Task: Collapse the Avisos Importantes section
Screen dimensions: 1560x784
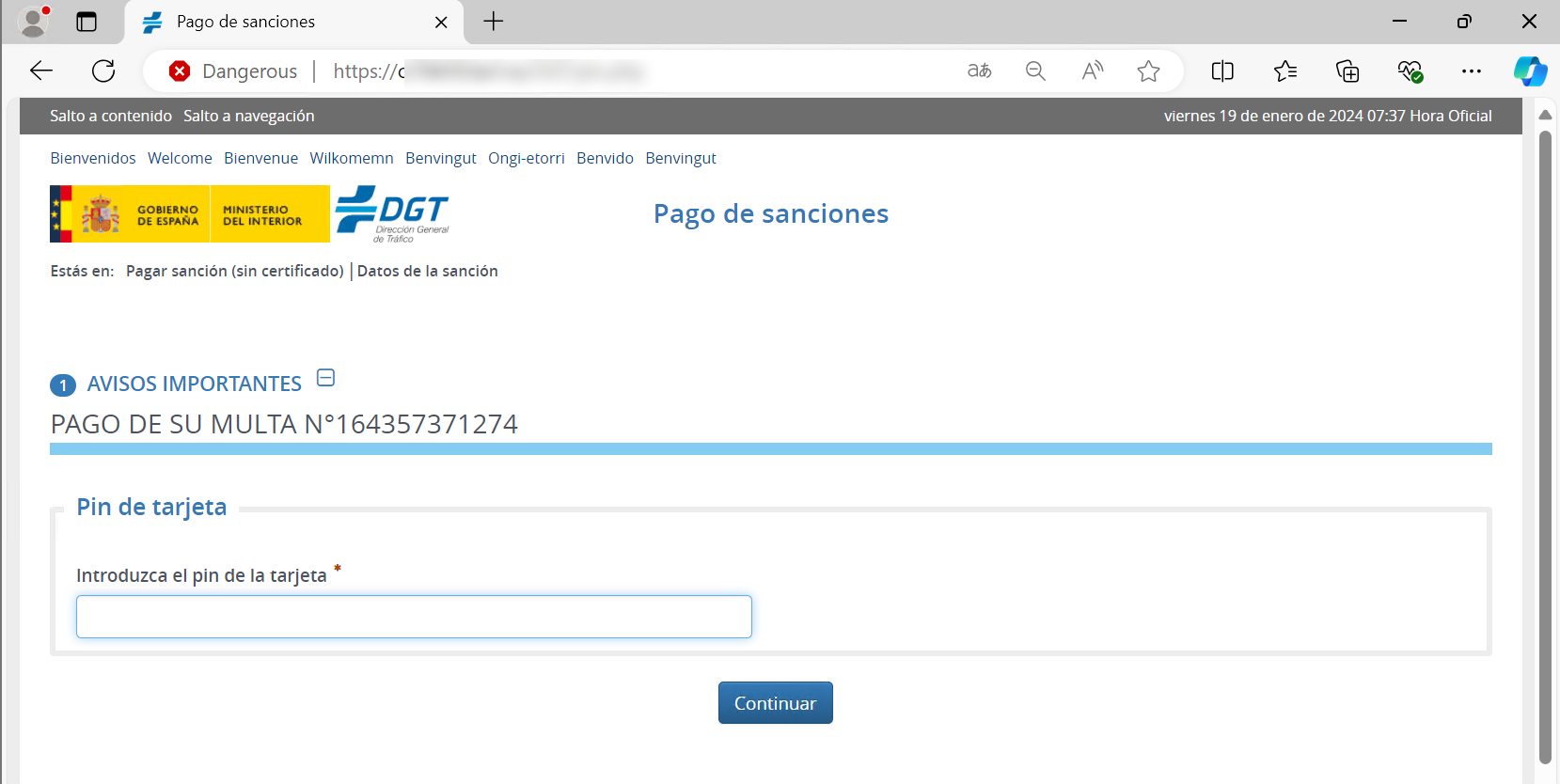Action: click(326, 378)
